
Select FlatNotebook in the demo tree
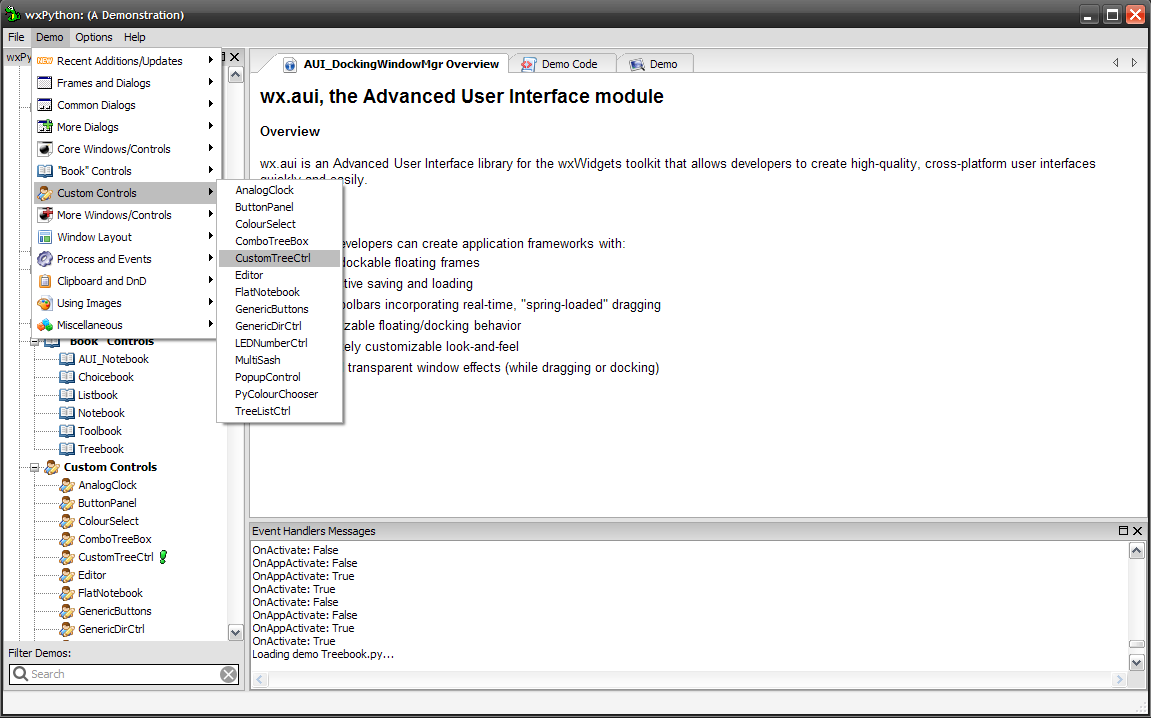pos(110,593)
